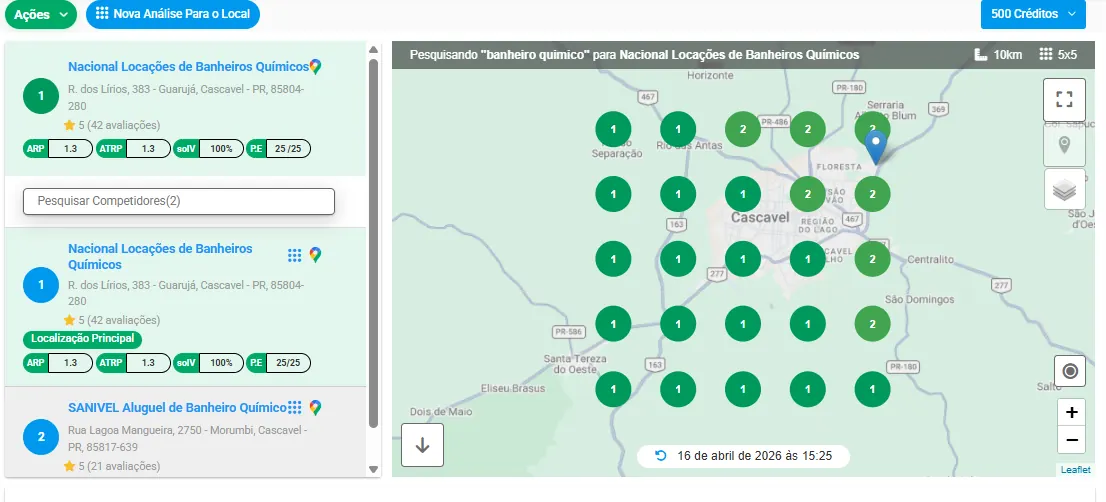This screenshot has height=502, width=1106.
Task: Click the 5x5 grid size indicator
Action: 1058,54
